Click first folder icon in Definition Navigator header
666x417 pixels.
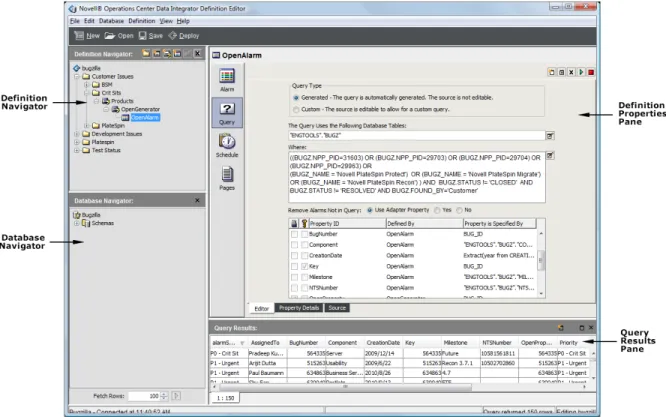[x=146, y=54]
